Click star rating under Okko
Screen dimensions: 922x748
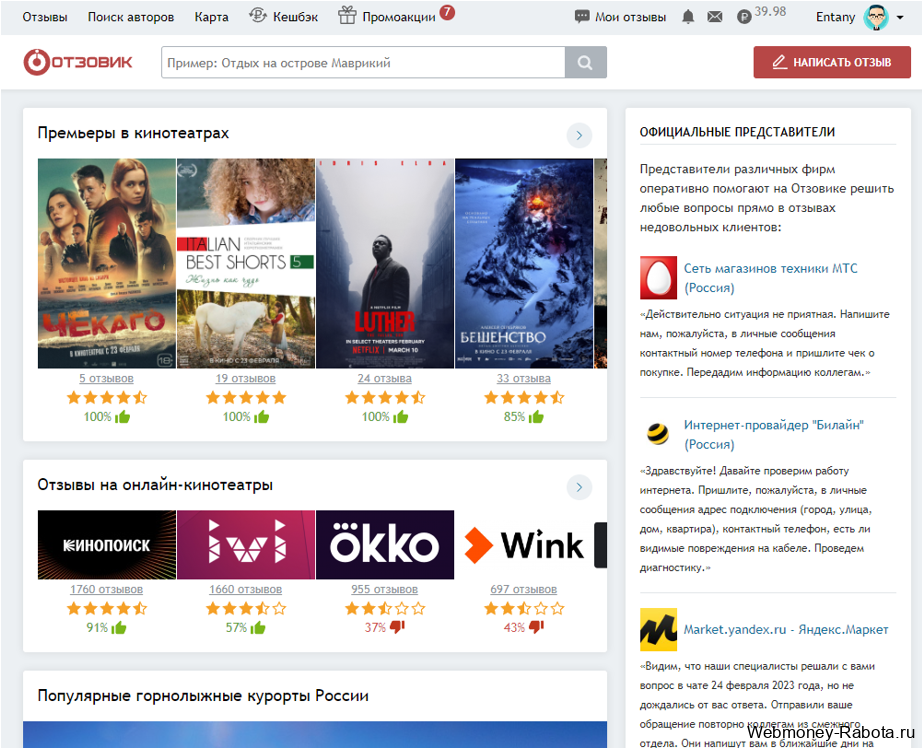[385, 609]
